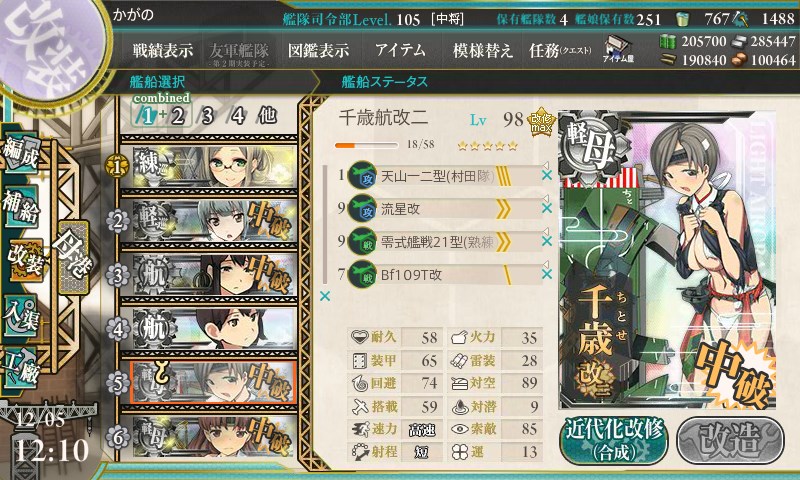Switch to fleet 4 tab
Viewport: 800px width, 480px height.
(x=238, y=116)
